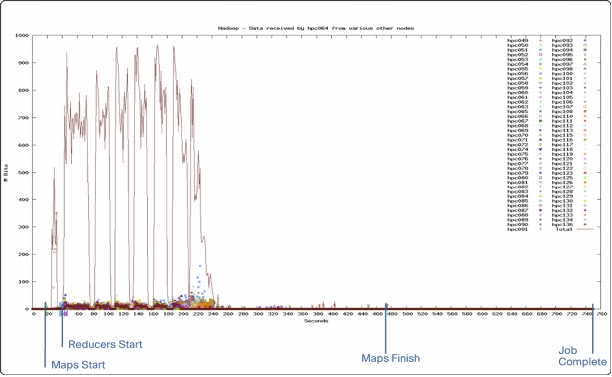Click the hpc091 legend label

point(518,229)
